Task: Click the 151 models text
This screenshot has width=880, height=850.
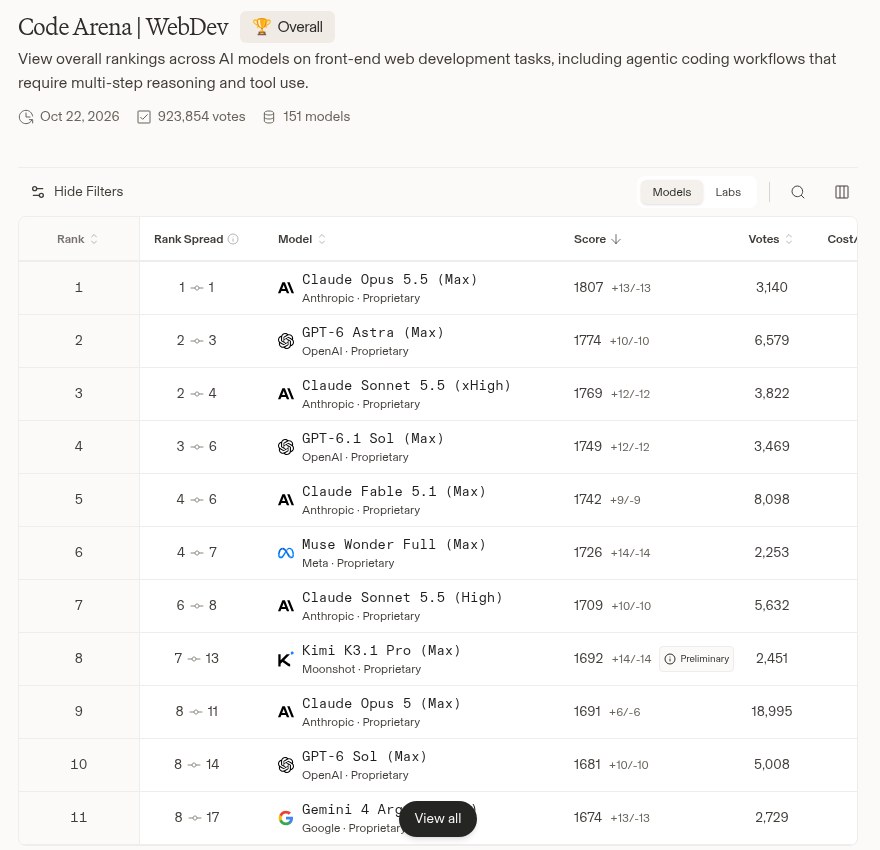Action: pos(317,117)
